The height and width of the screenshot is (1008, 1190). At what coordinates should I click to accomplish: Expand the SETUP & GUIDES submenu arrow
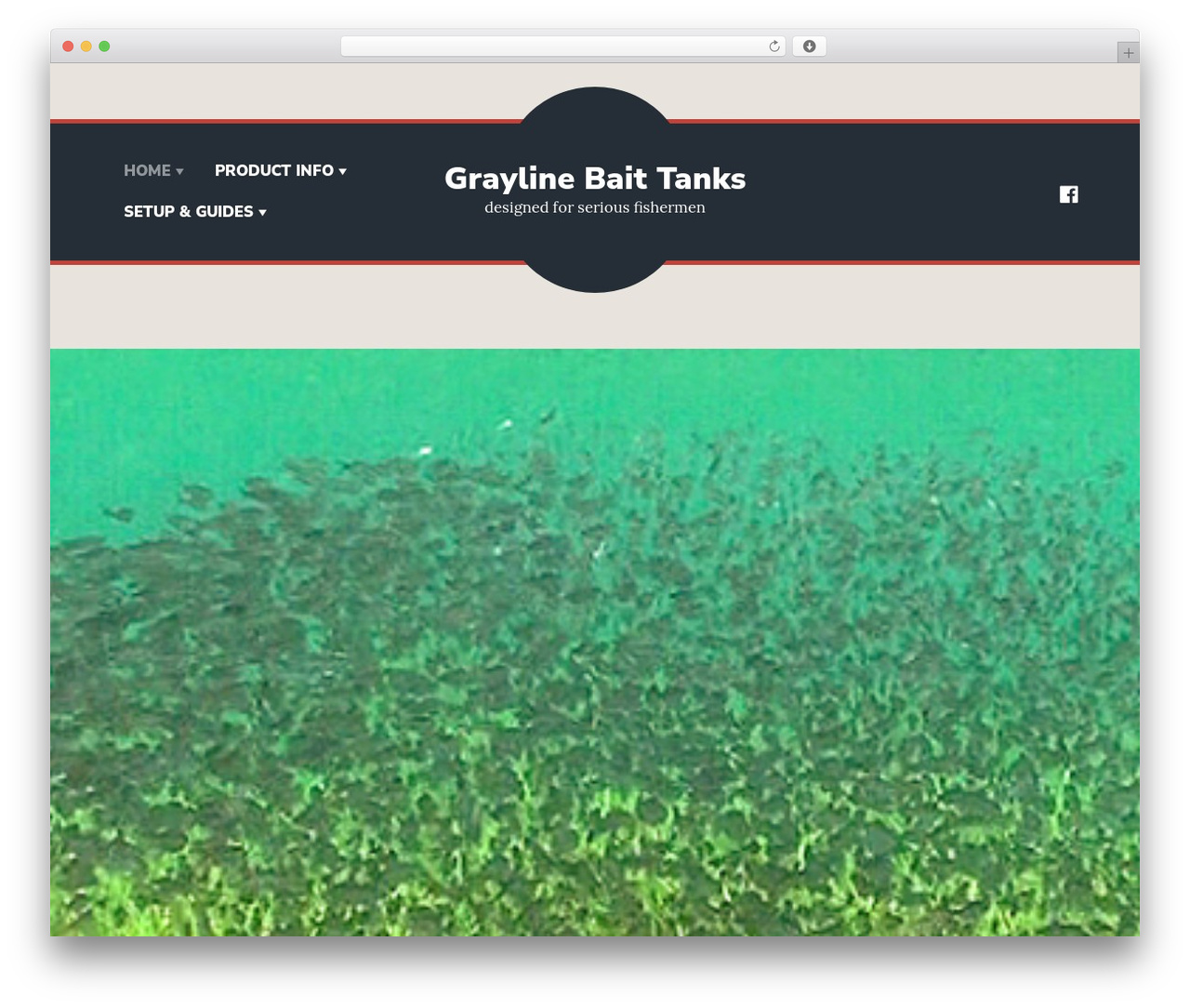(262, 212)
